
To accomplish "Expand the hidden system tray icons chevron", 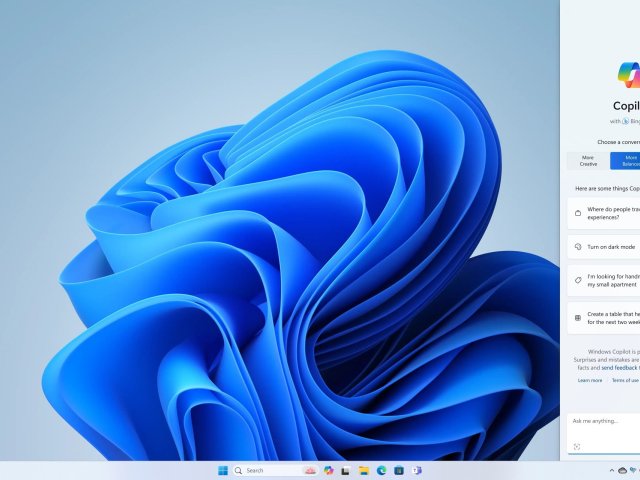I will 611,470.
